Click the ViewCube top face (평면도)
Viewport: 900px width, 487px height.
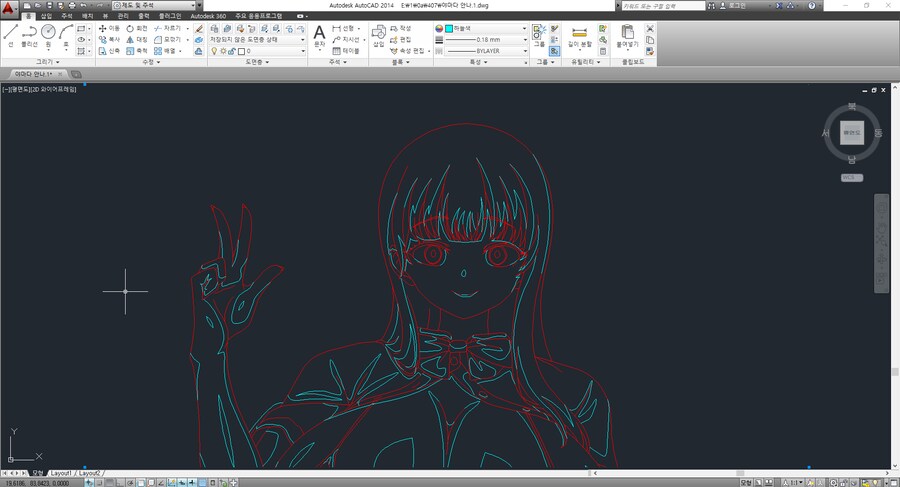(x=852, y=133)
